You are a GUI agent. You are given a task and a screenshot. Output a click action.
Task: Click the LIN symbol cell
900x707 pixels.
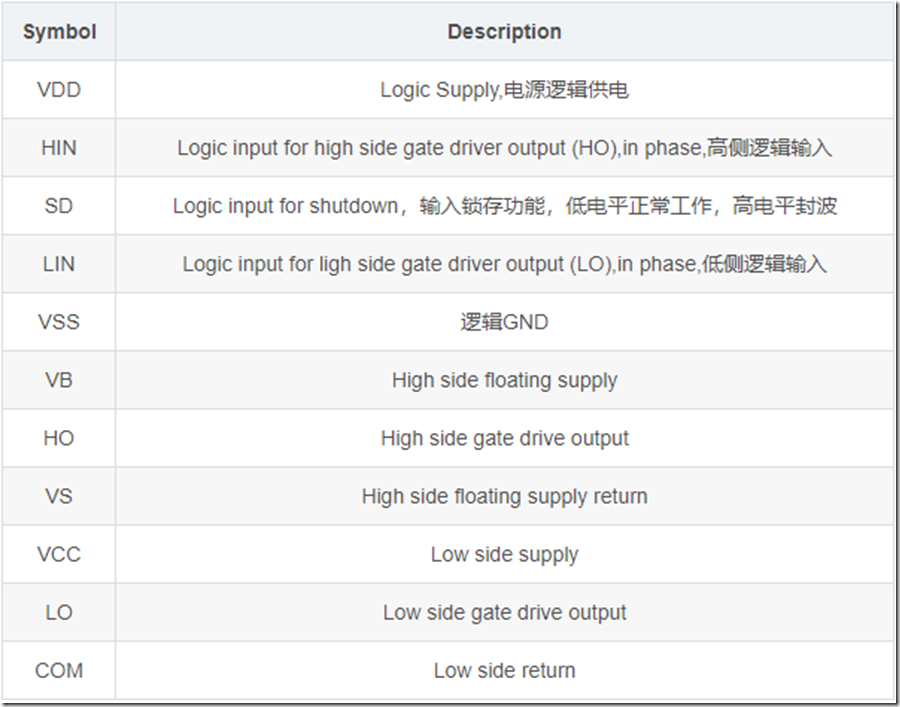(x=59, y=264)
